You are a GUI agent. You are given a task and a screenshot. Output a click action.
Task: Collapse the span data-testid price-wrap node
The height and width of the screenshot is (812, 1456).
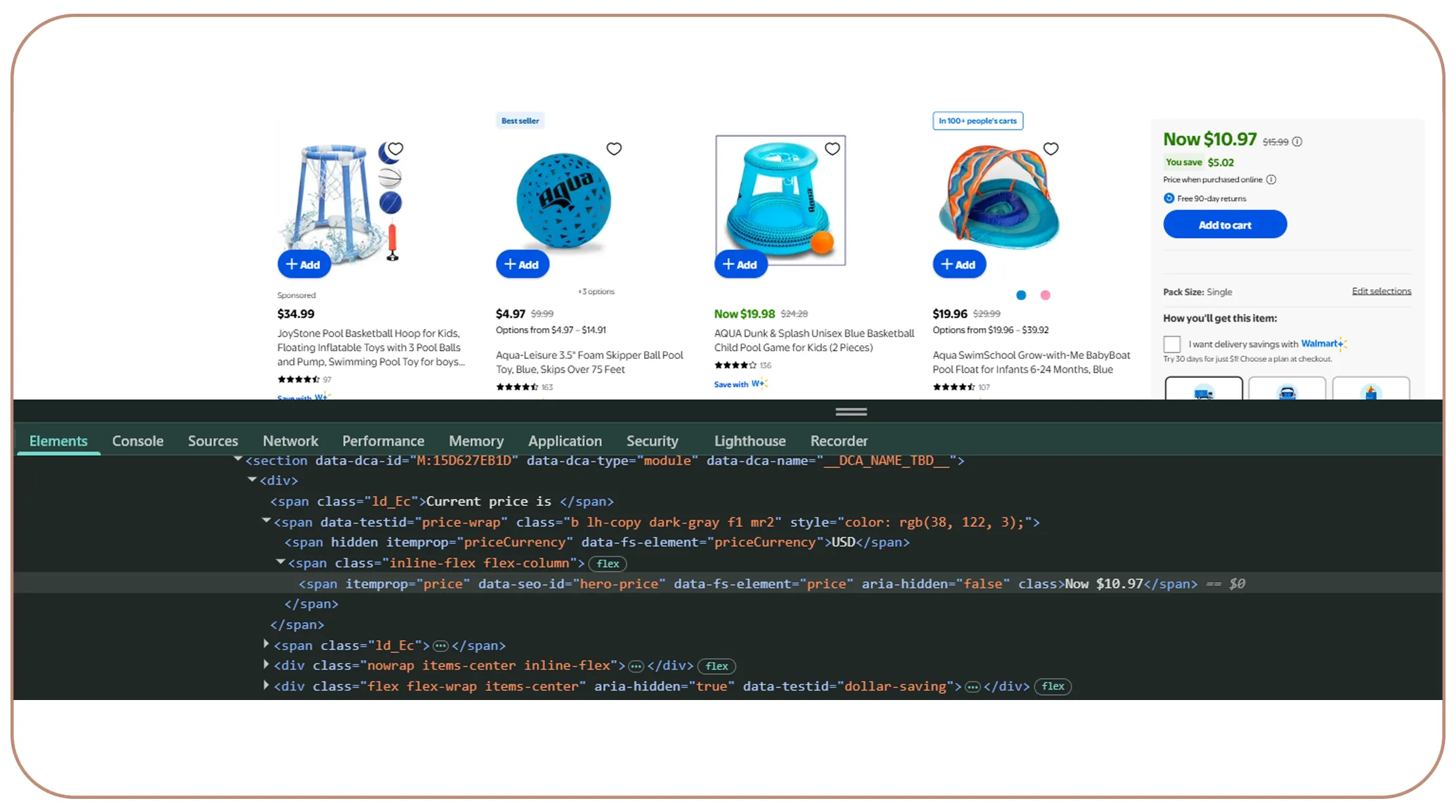266,521
